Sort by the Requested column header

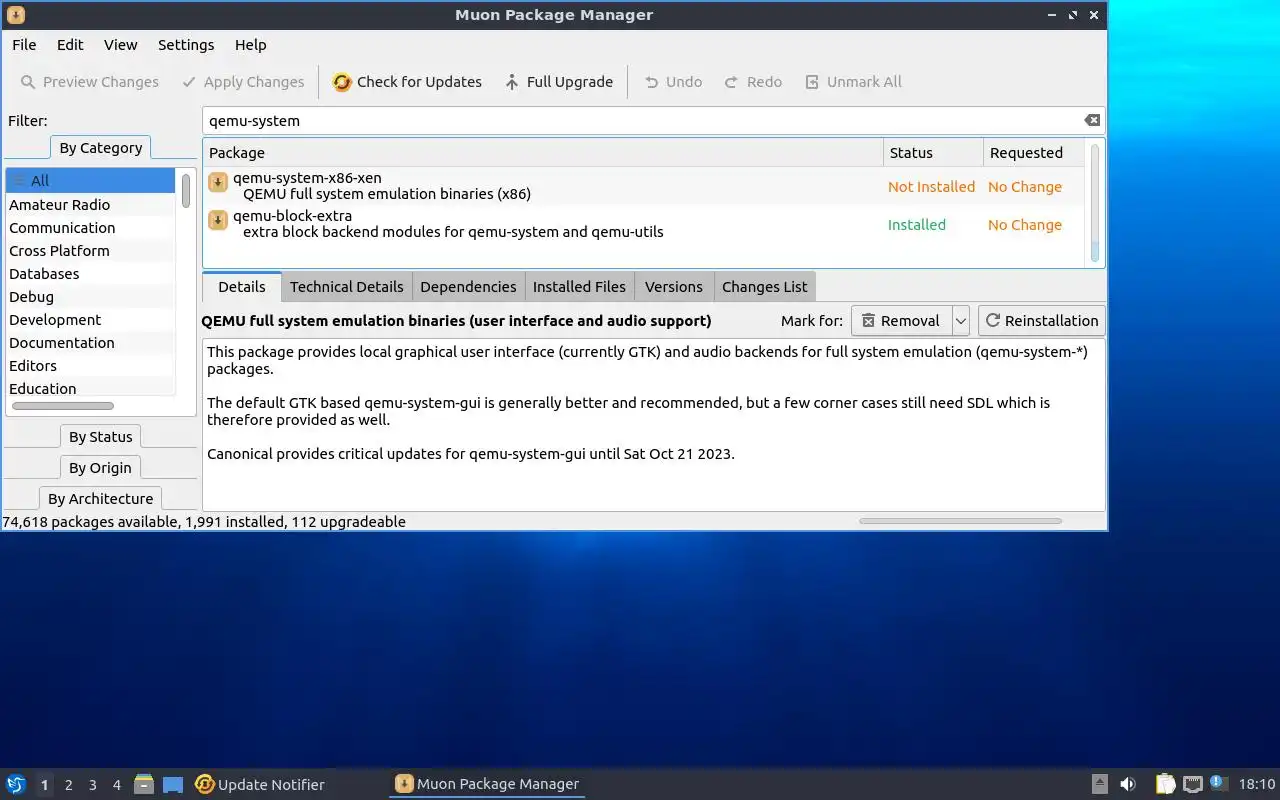coord(1034,153)
